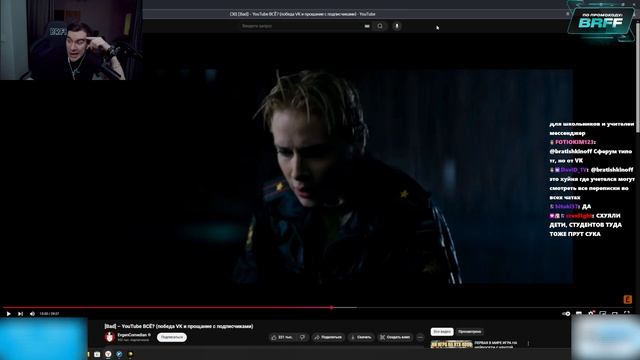Start voice search with the microphone icon

tap(396, 26)
